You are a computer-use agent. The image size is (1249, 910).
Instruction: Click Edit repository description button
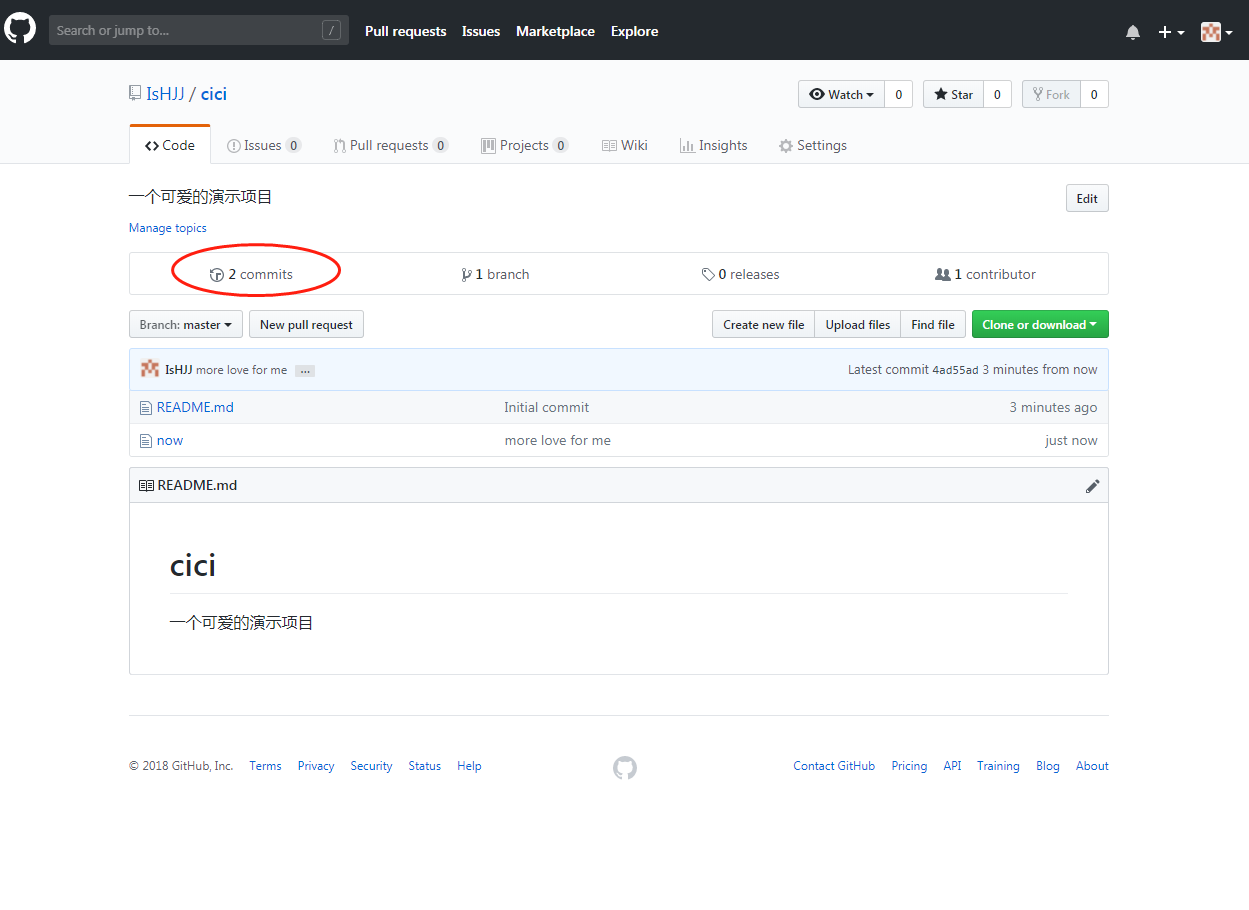pyautogui.click(x=1087, y=198)
